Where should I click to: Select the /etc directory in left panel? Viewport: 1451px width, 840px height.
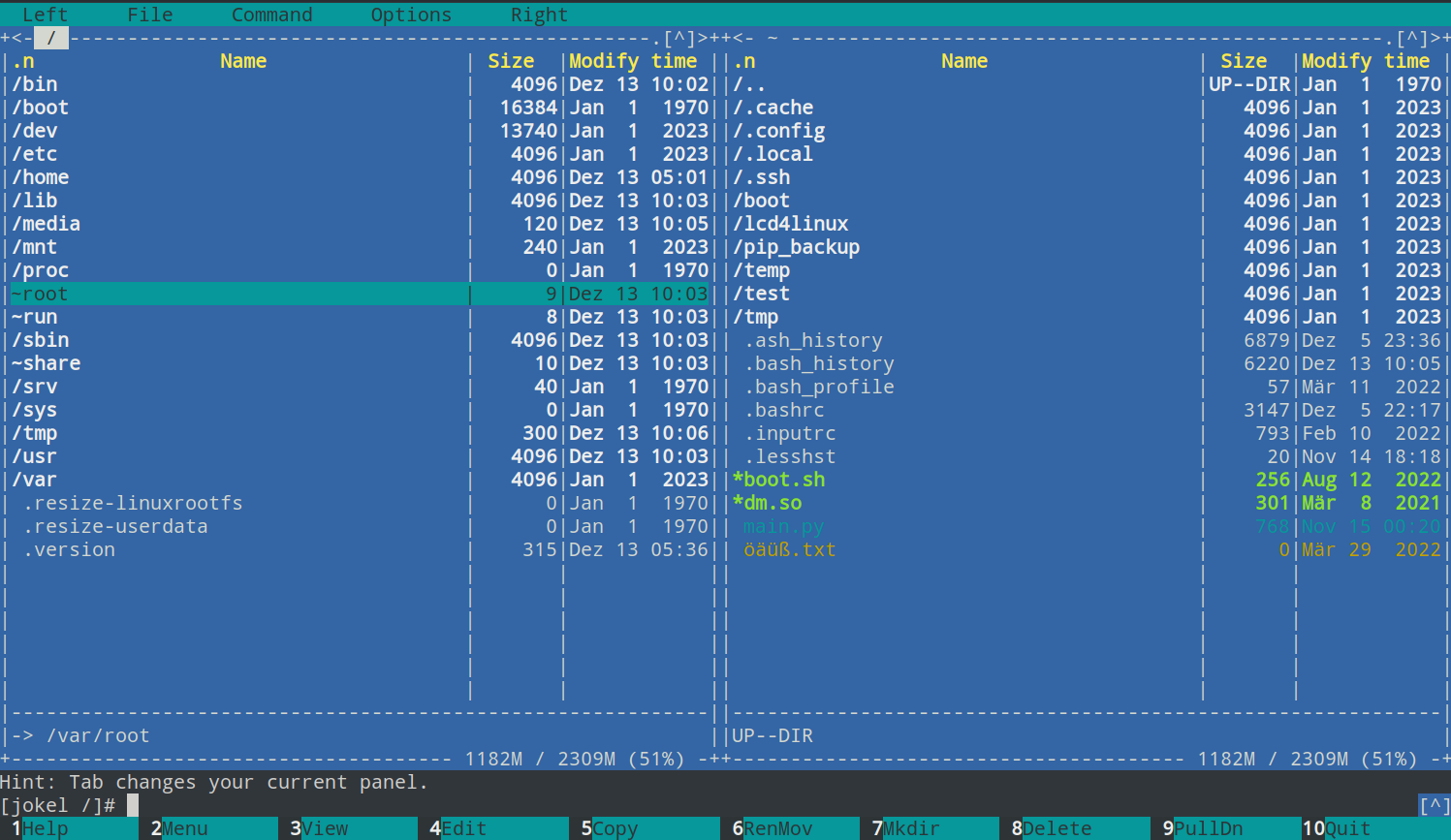tap(35, 154)
